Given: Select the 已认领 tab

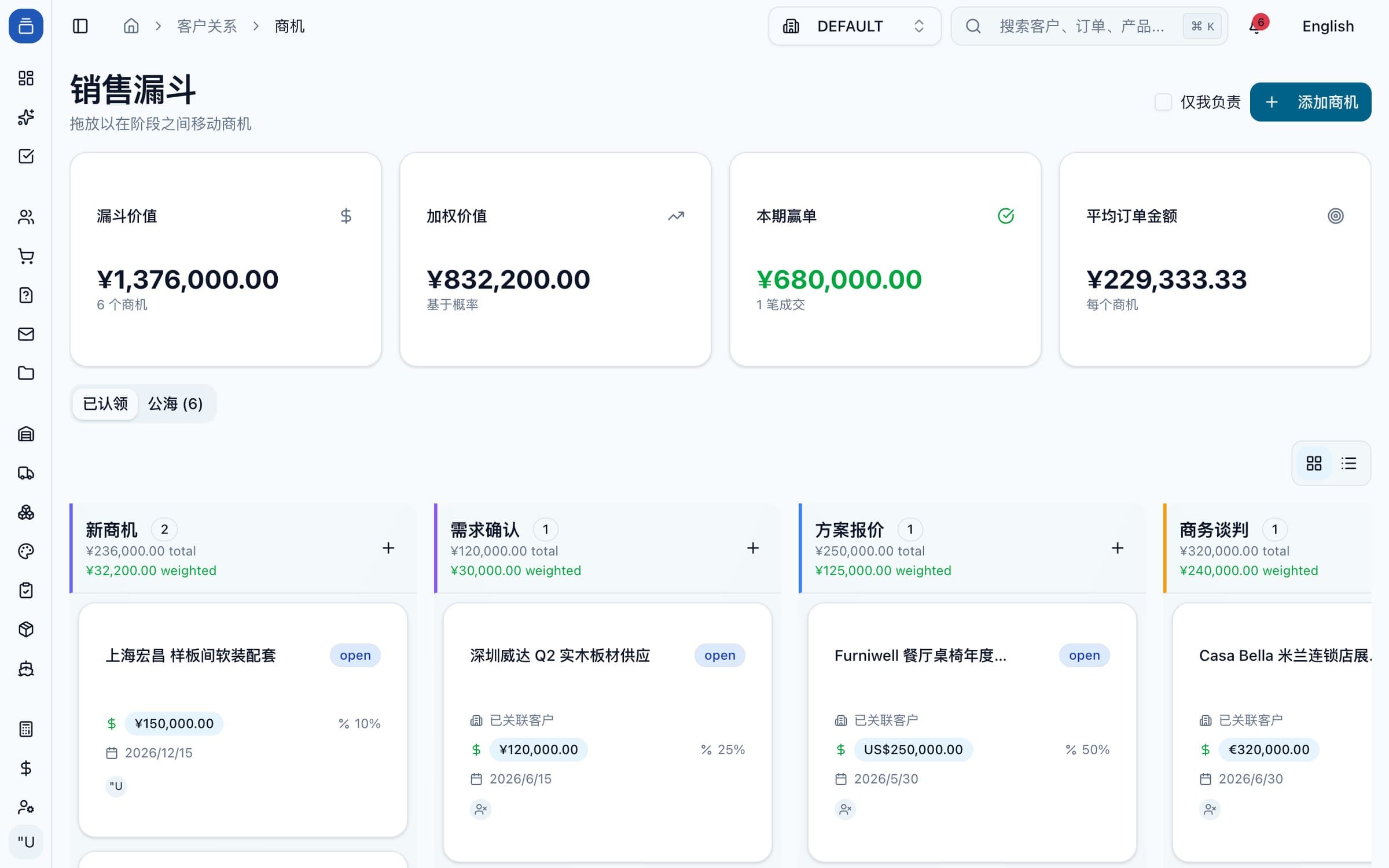Looking at the screenshot, I should point(105,403).
